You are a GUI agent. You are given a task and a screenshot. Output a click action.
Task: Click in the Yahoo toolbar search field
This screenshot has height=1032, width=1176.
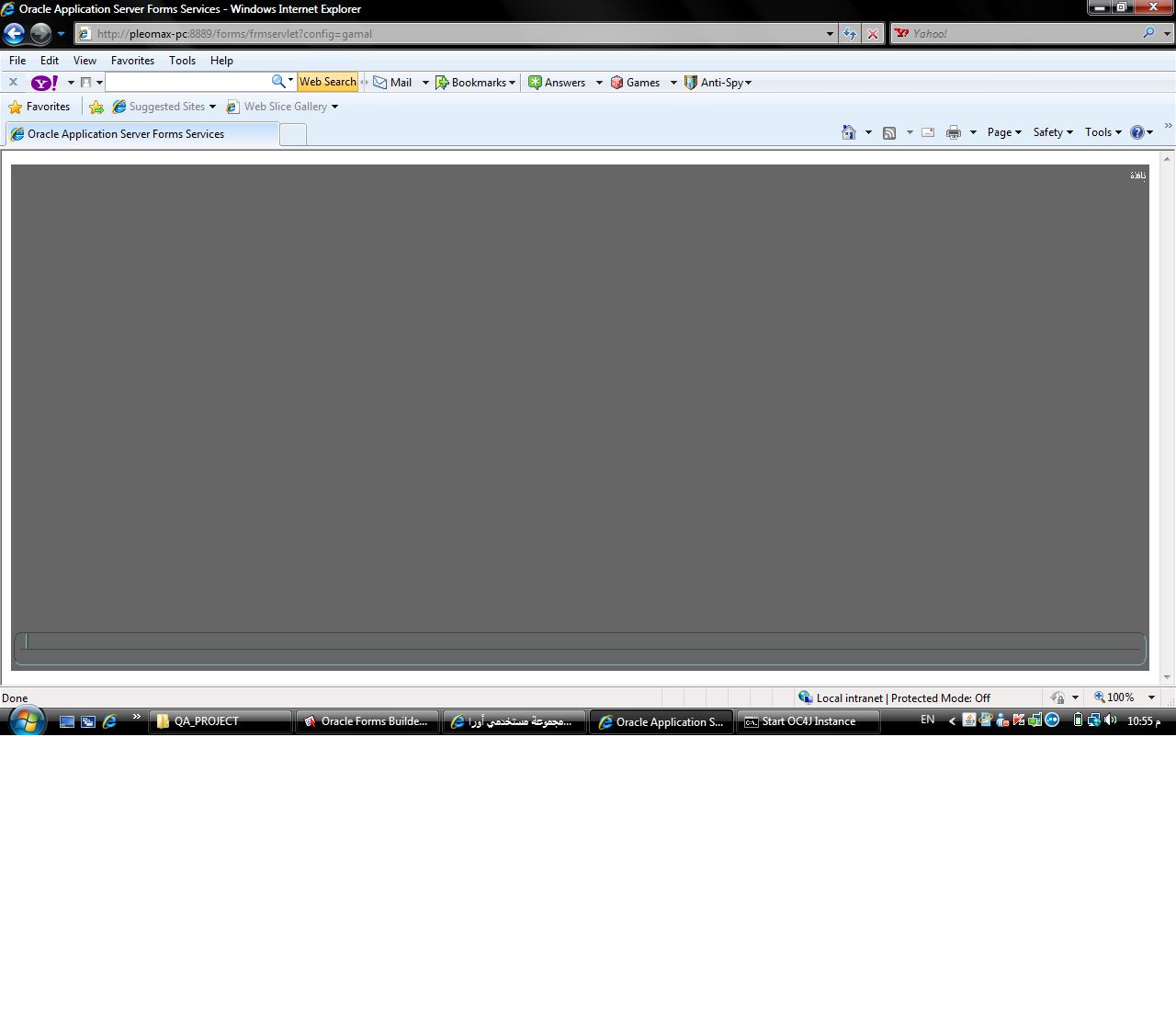pos(187,82)
